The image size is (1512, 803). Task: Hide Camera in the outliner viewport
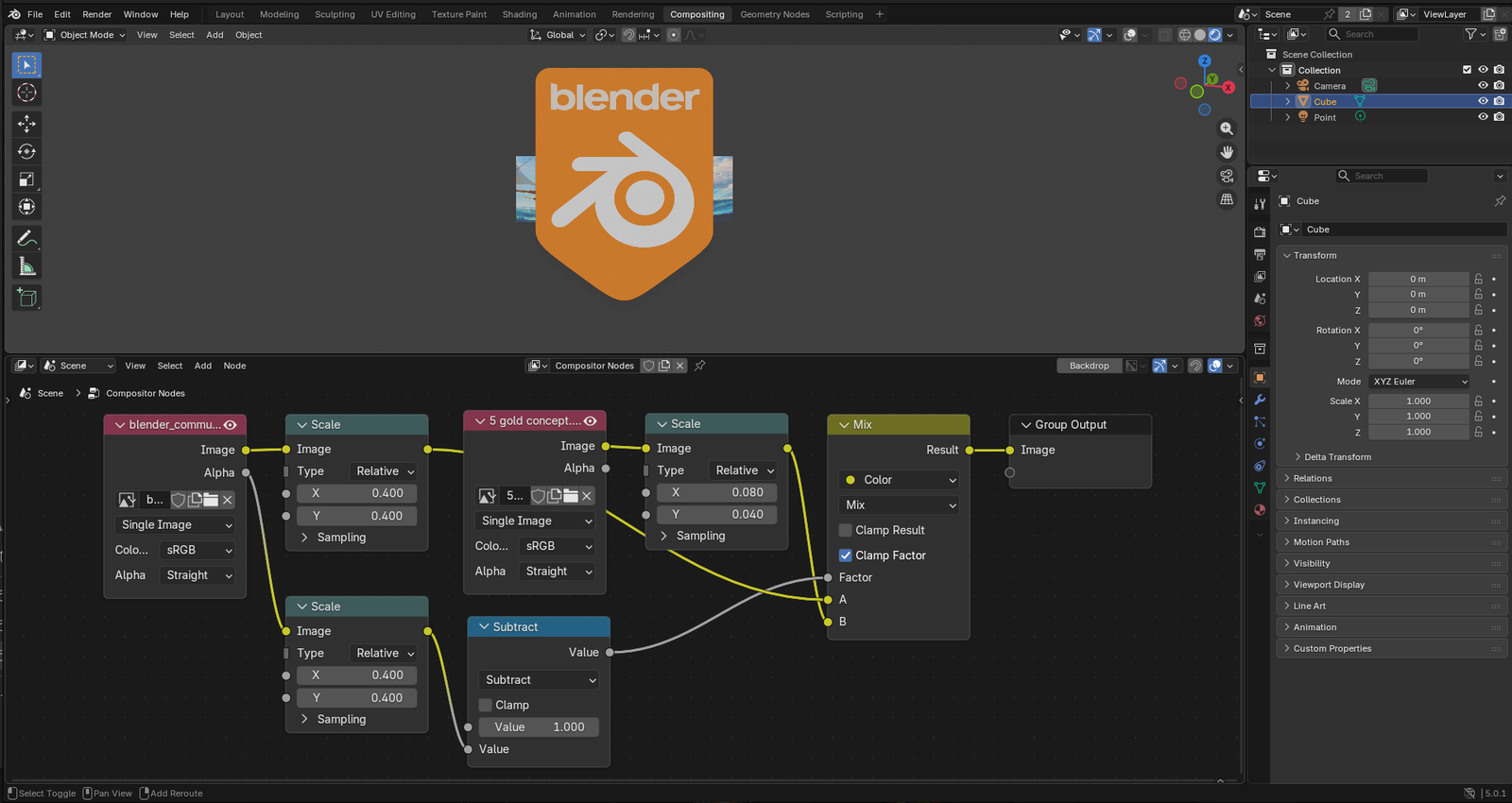[x=1483, y=86]
